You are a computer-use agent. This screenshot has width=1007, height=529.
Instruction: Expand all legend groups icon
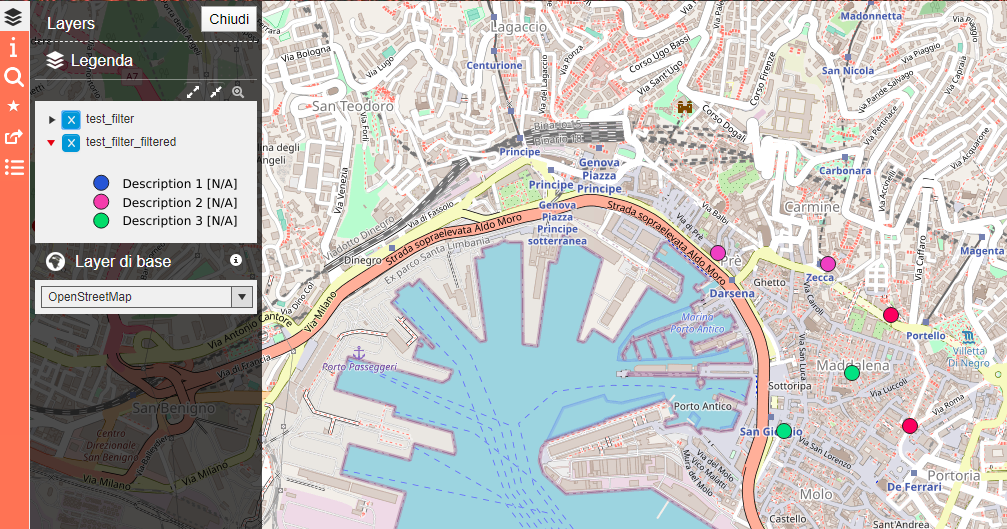pyautogui.click(x=193, y=92)
